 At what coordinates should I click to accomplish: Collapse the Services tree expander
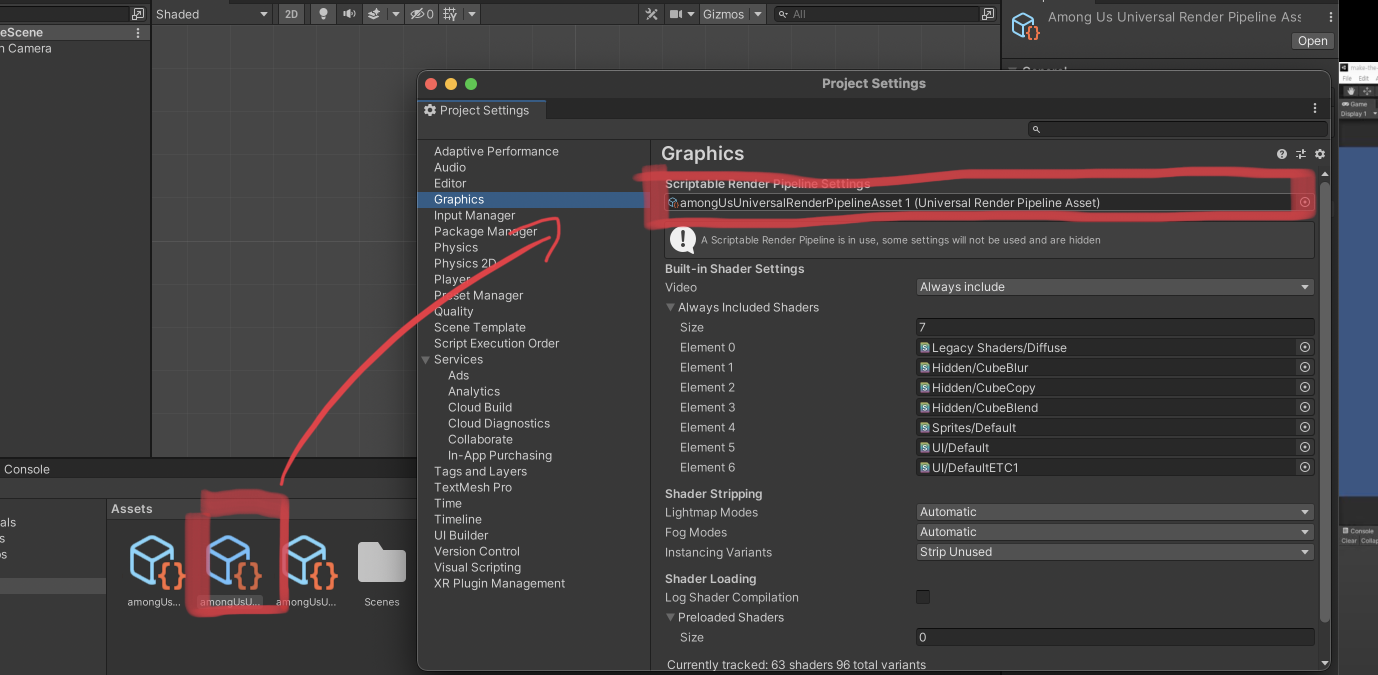(426, 359)
